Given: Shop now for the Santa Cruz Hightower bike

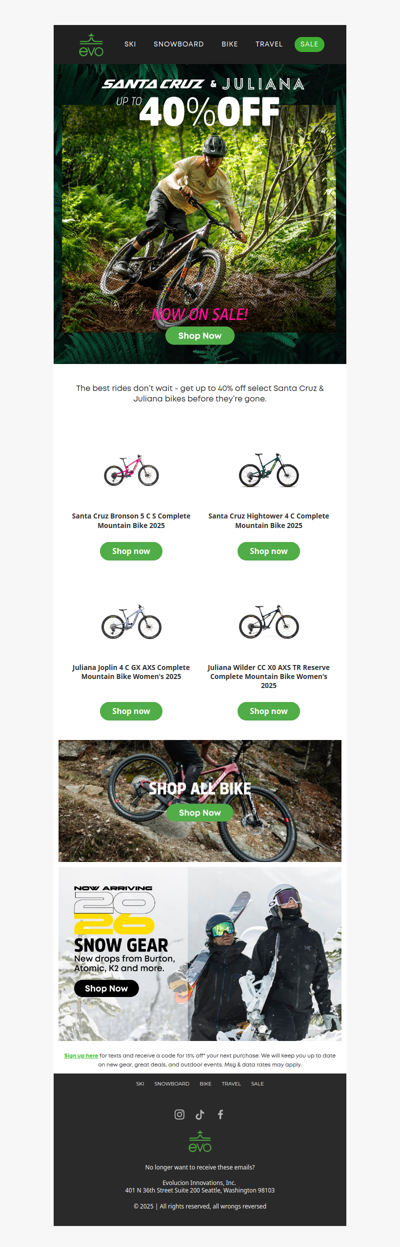Looking at the screenshot, I should tap(269, 551).
